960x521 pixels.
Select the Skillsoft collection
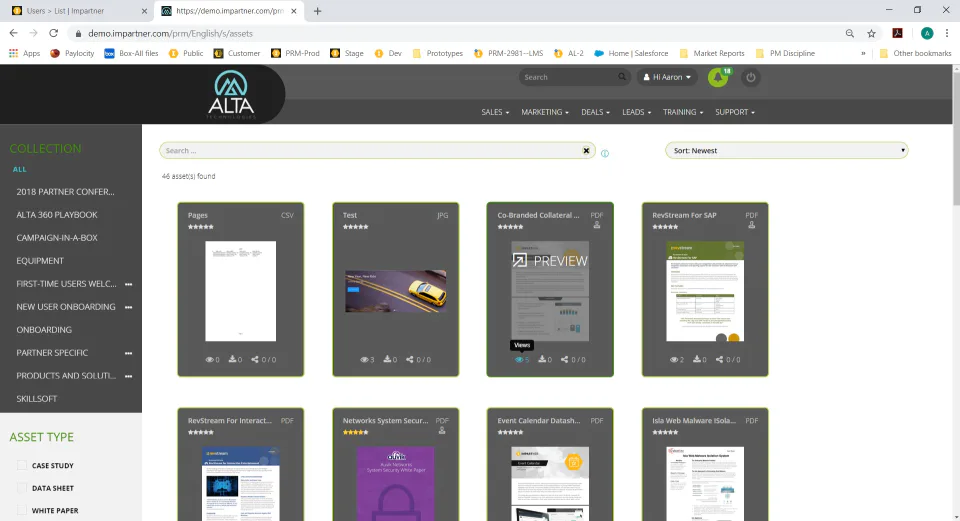(x=37, y=399)
